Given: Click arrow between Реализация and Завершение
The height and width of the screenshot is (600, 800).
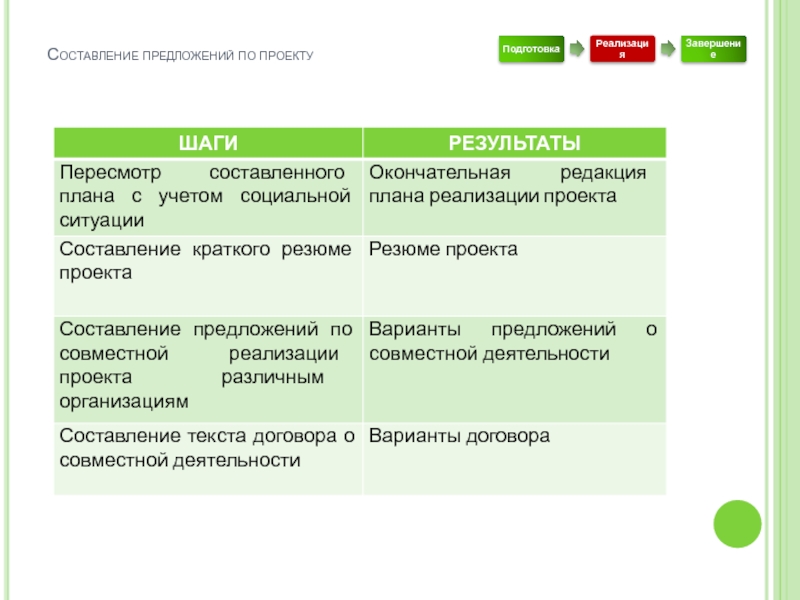Looking at the screenshot, I should [668, 49].
